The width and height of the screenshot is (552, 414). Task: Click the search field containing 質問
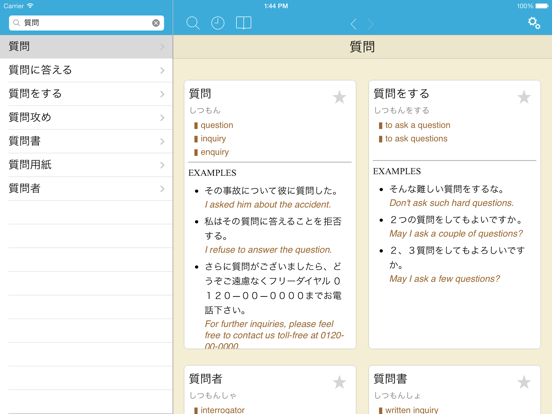point(86,23)
